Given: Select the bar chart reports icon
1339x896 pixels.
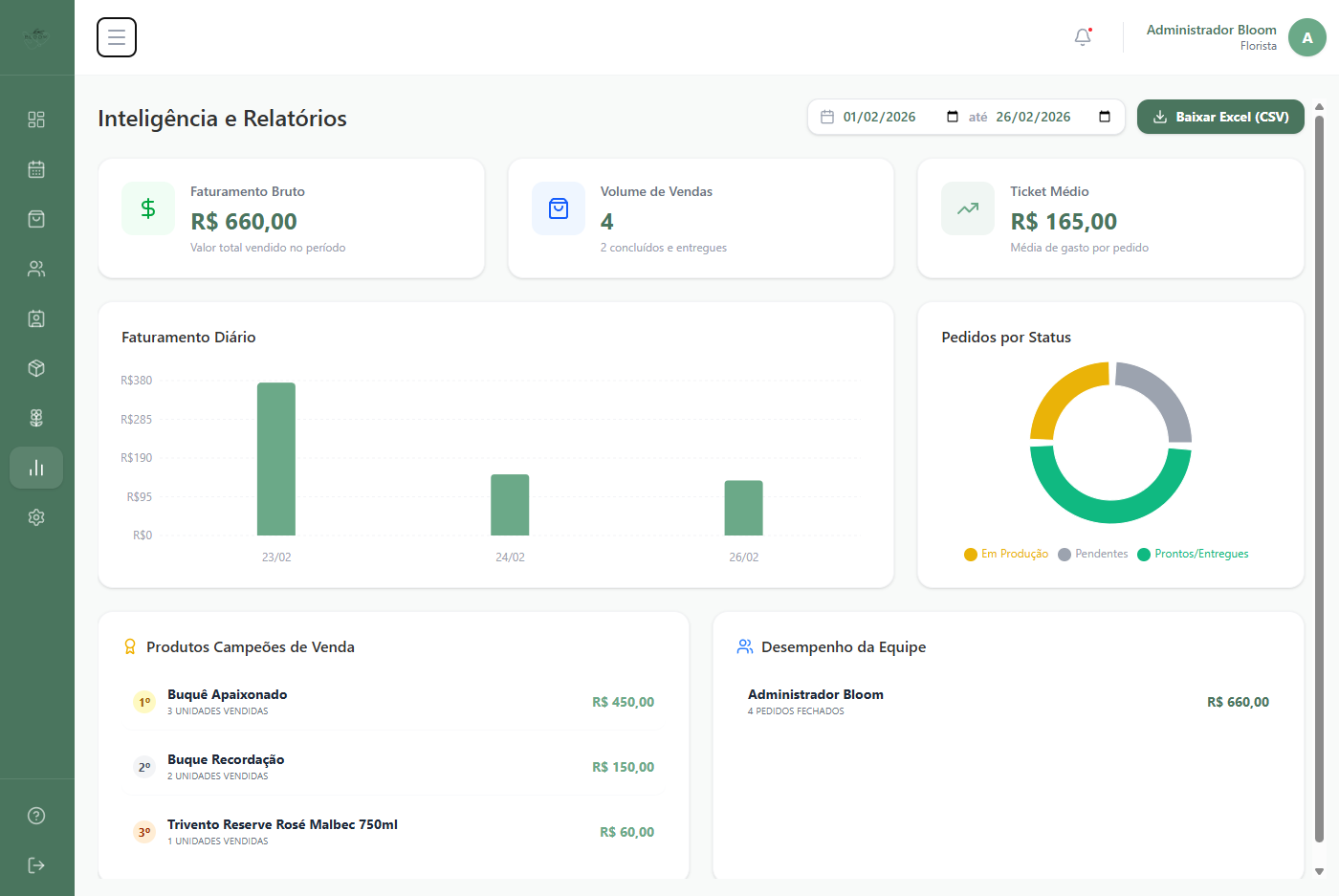Looking at the screenshot, I should [36, 468].
